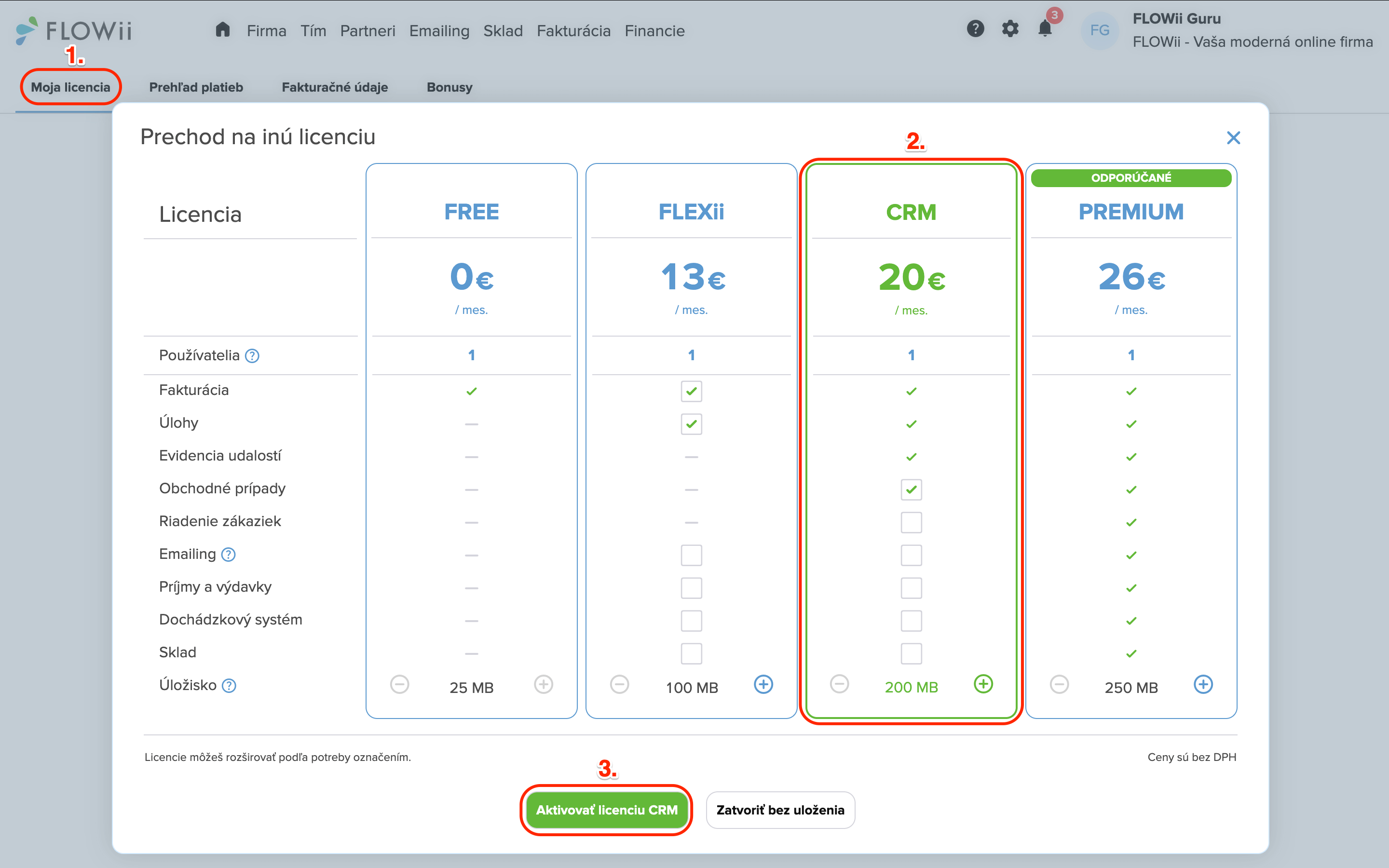Select the CRM plan heading
Viewport: 1389px width, 868px height.
(911, 212)
